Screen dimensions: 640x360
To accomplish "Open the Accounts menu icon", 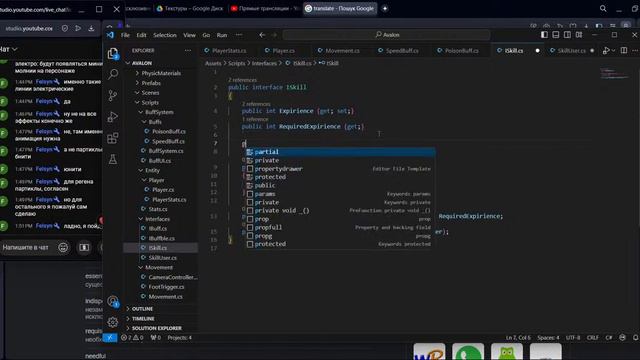I will [113, 302].
